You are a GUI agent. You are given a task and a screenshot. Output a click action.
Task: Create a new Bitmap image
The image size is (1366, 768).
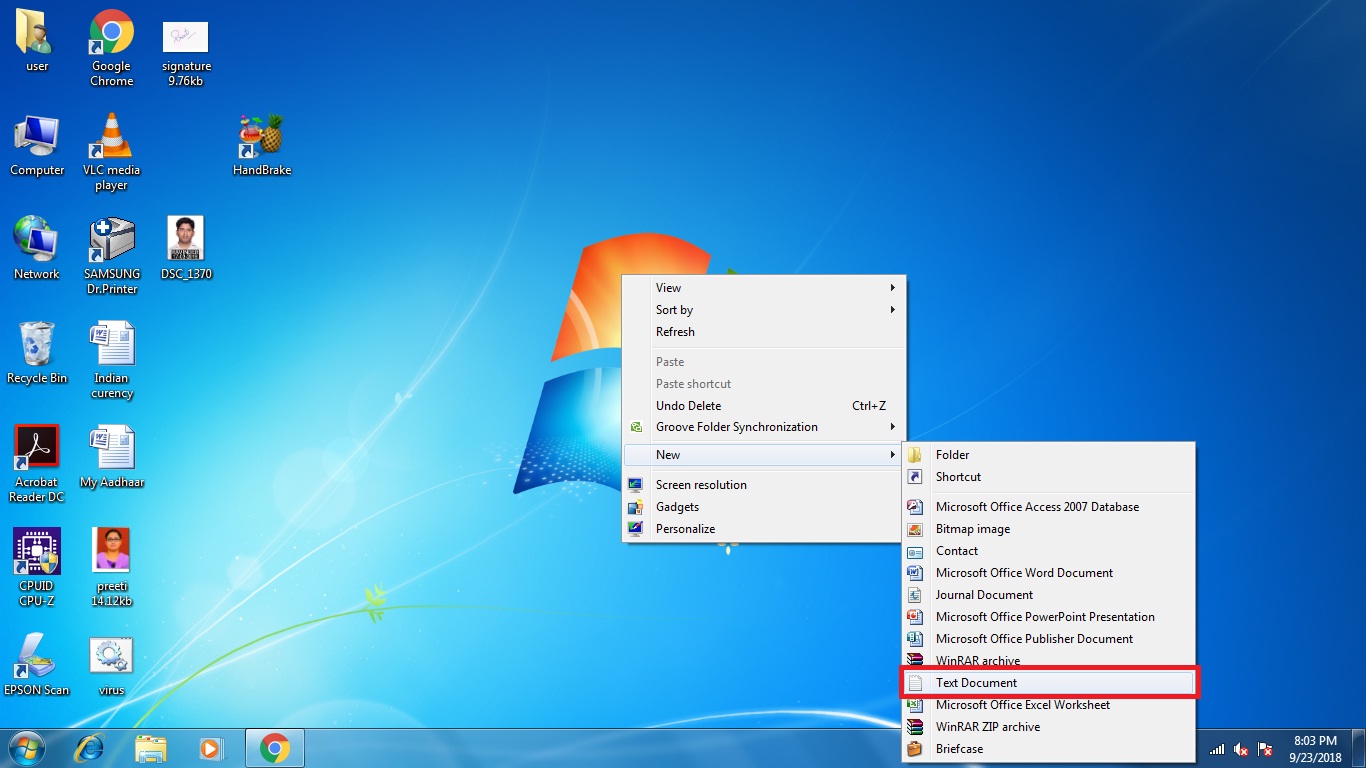point(1049,529)
